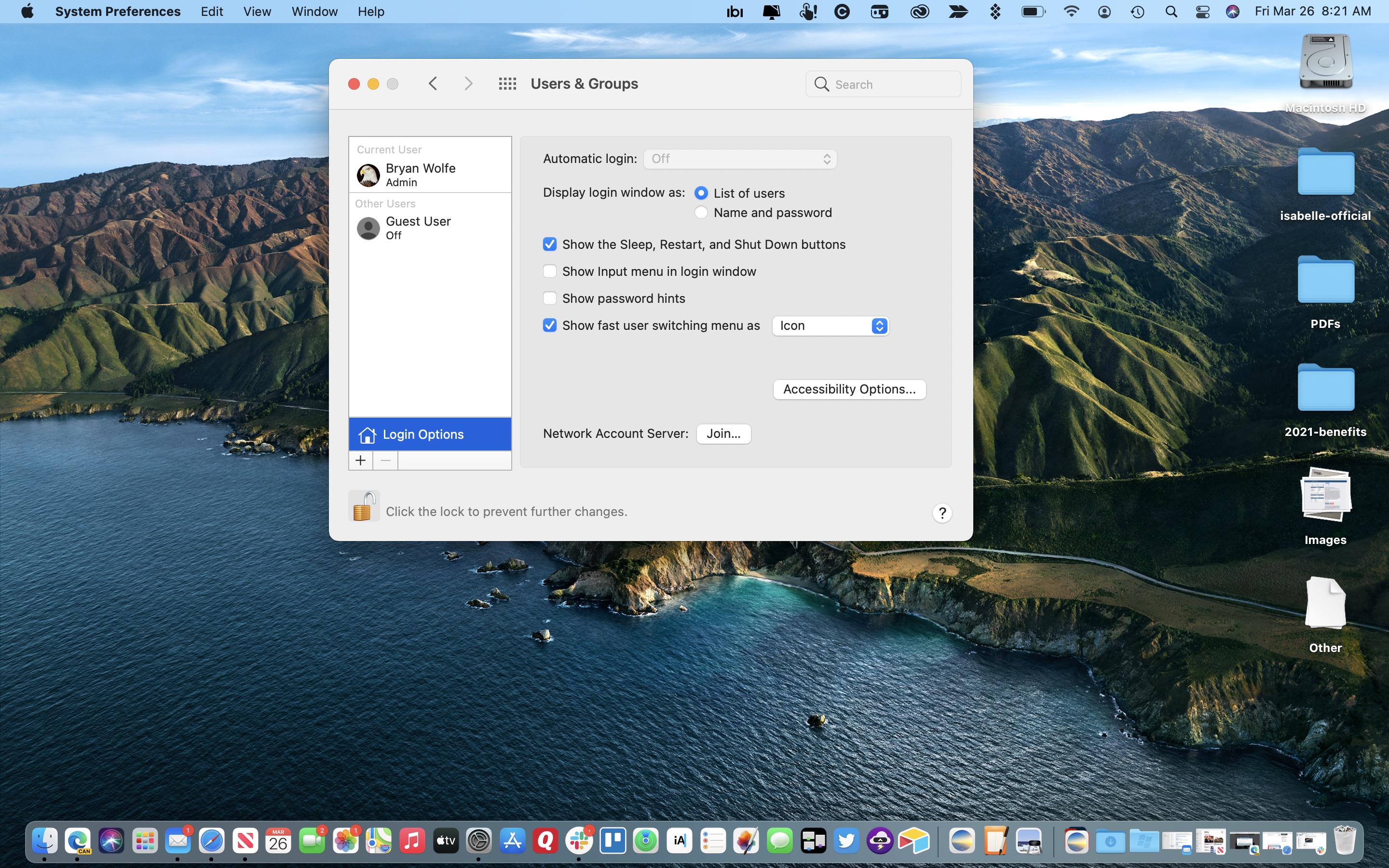
Task: Open Apple TV app in Dock
Action: [x=446, y=841]
